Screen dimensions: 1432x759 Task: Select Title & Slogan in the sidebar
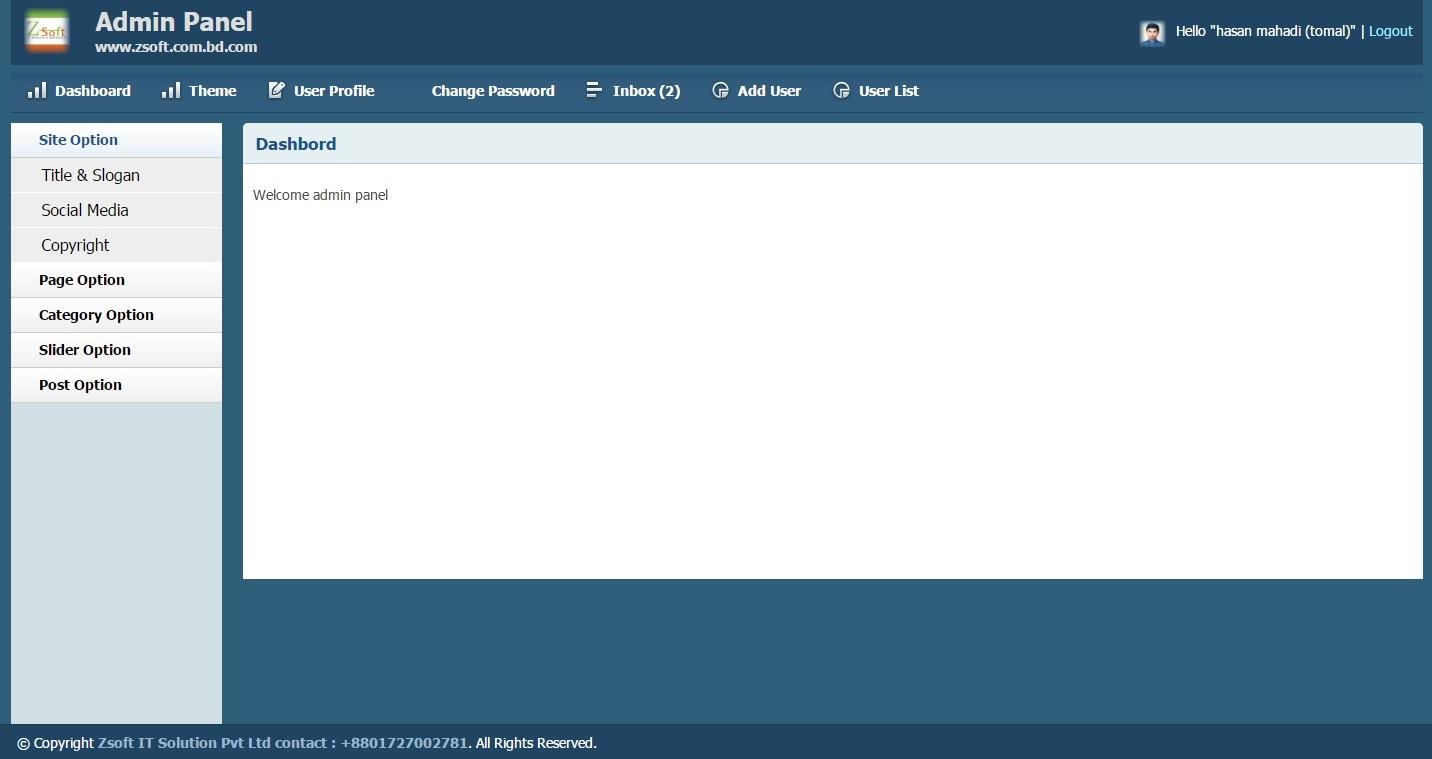click(90, 175)
